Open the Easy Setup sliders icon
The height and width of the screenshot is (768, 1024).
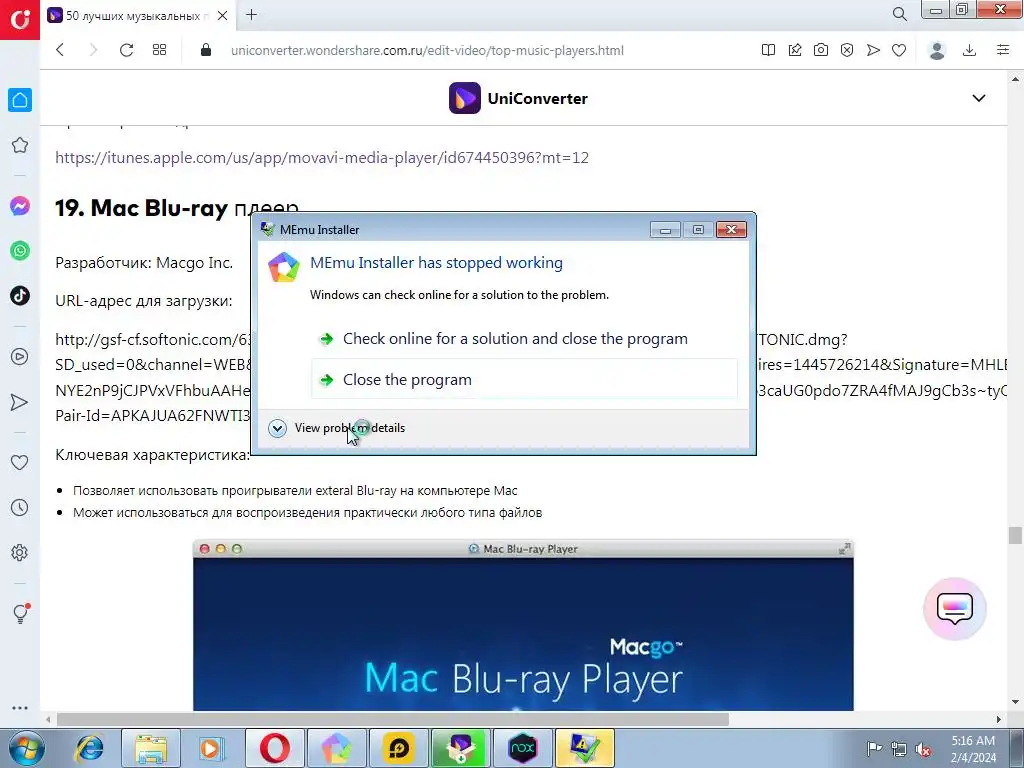(x=1003, y=50)
